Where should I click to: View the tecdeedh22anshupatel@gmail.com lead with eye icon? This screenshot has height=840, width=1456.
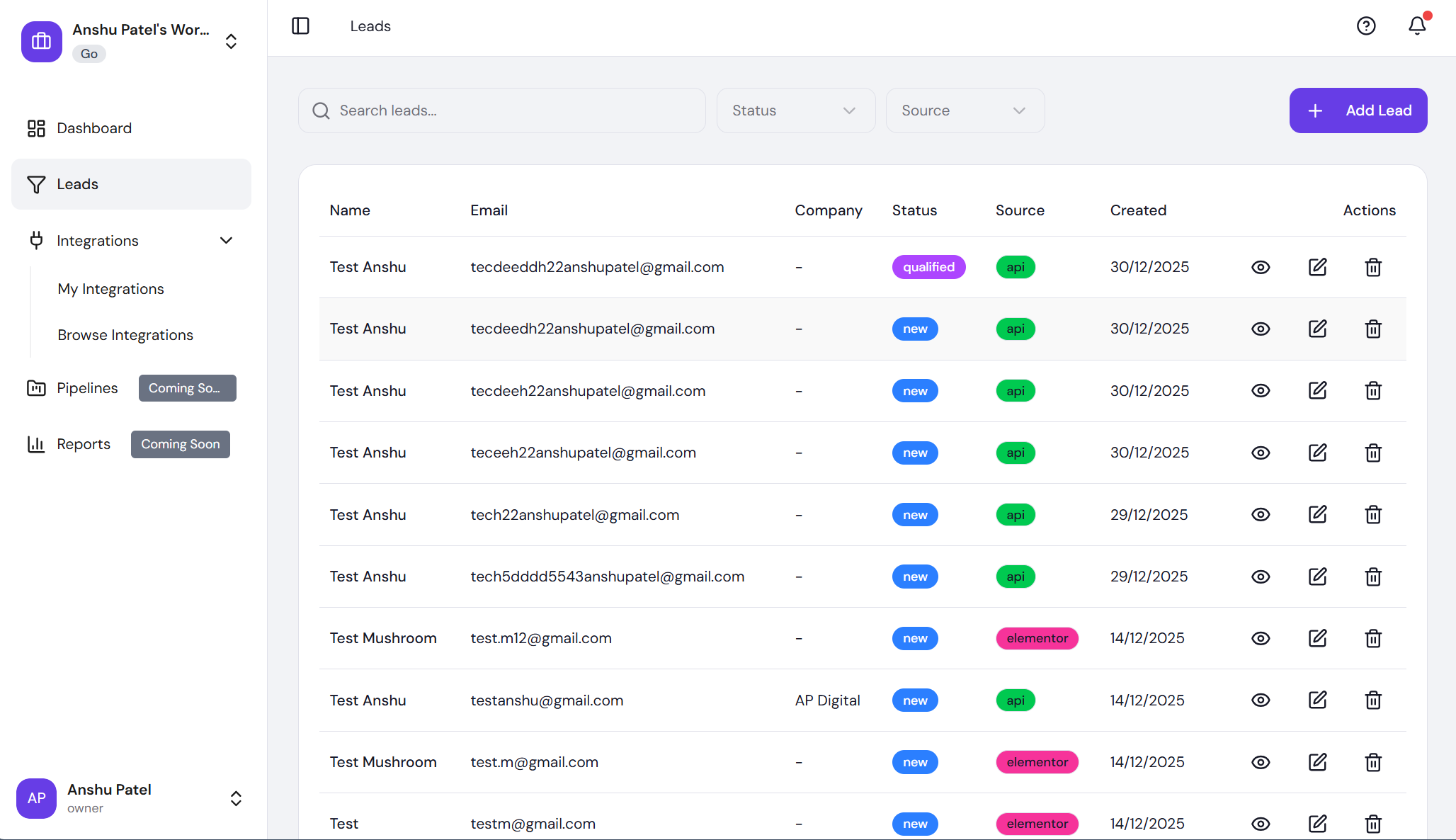coord(1260,329)
